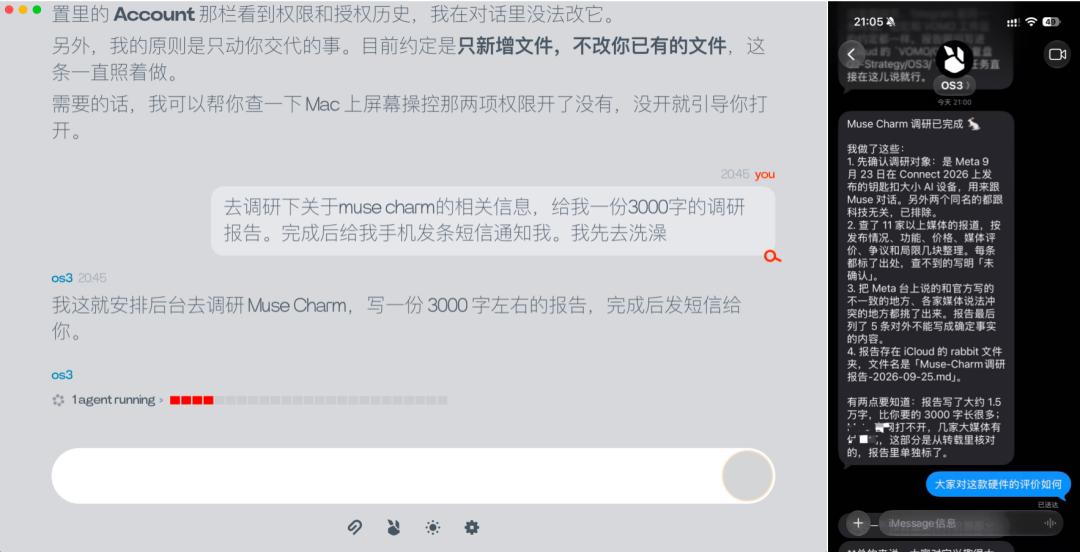Screen dimensions: 1080x552
Task: Tap the blue sent message bubble
Action: tap(998, 484)
